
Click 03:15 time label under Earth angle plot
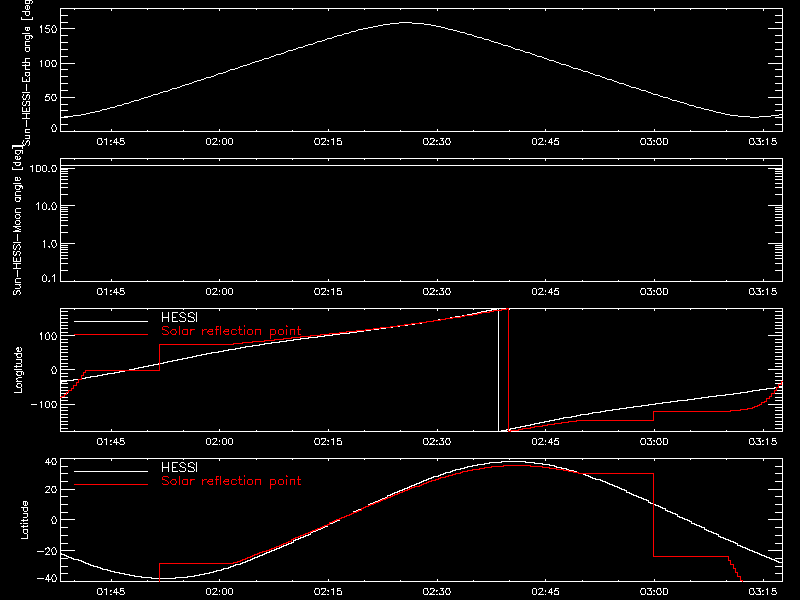(763, 141)
